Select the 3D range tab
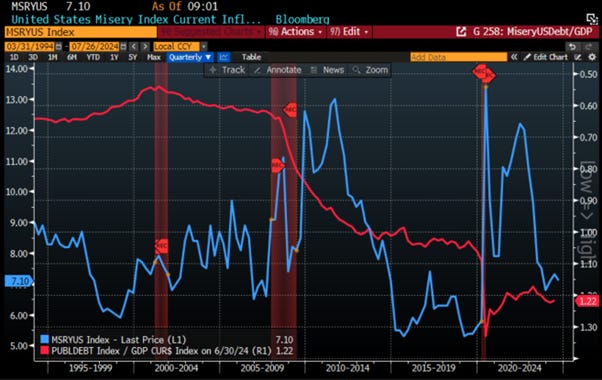This screenshot has width=602, height=380. [33, 57]
